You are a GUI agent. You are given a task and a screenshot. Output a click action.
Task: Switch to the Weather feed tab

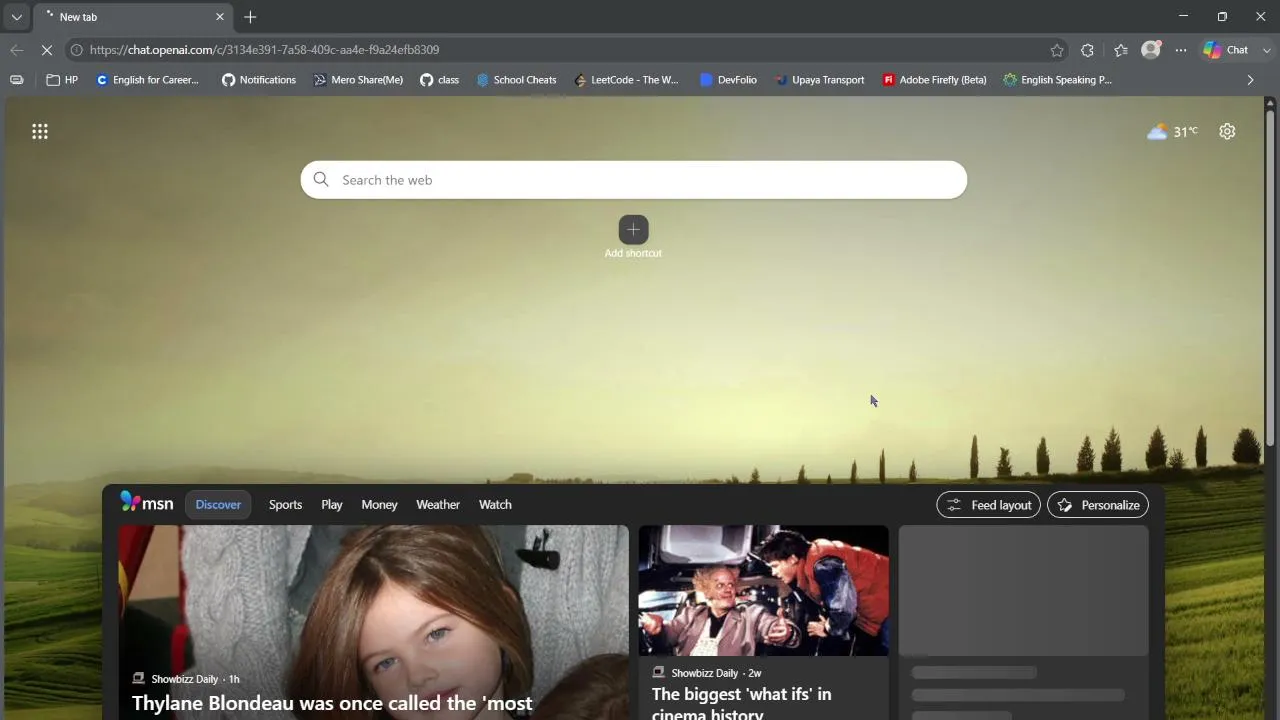438,505
